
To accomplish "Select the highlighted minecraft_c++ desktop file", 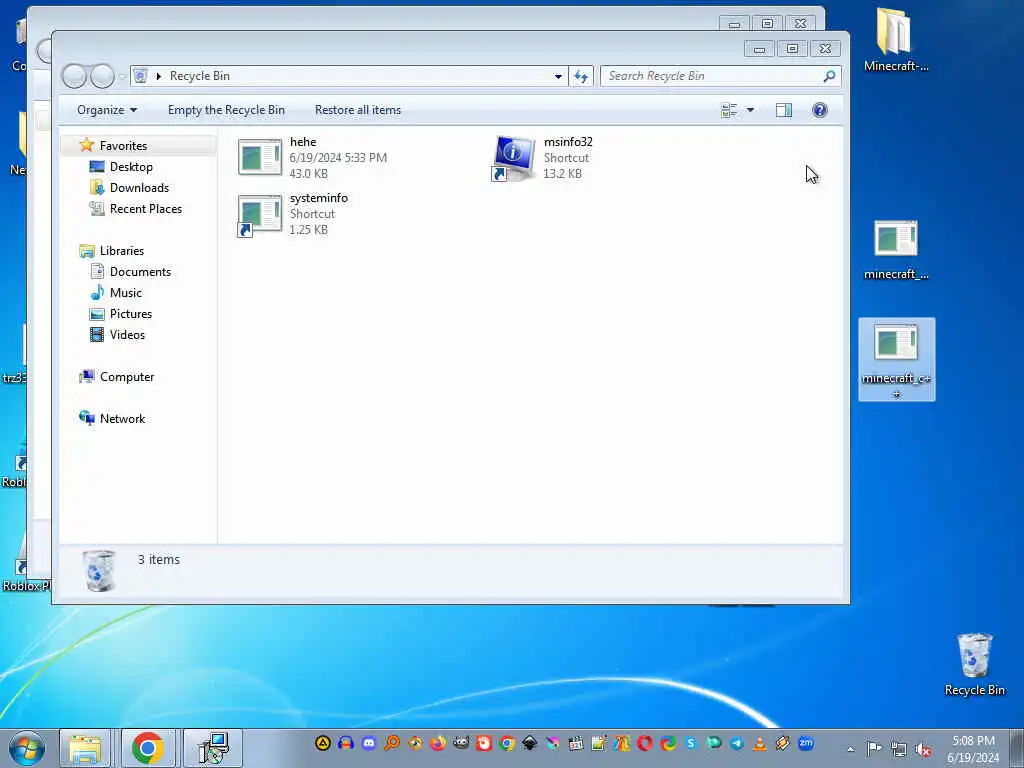I will point(896,359).
